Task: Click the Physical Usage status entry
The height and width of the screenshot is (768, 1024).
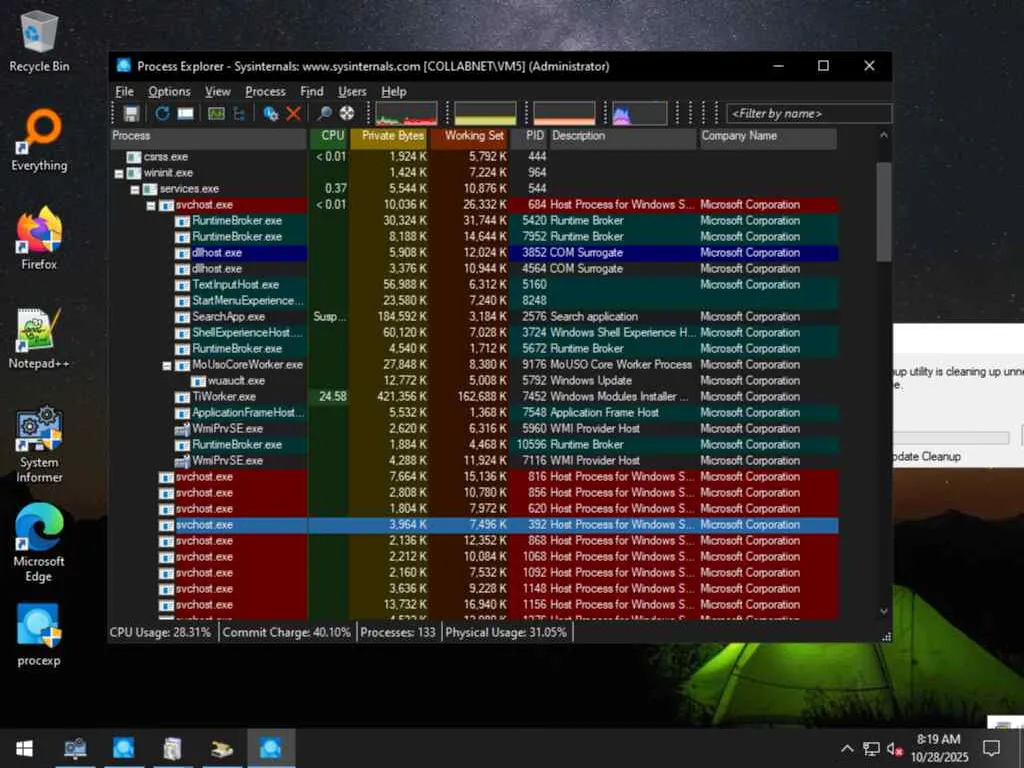Action: click(506, 632)
